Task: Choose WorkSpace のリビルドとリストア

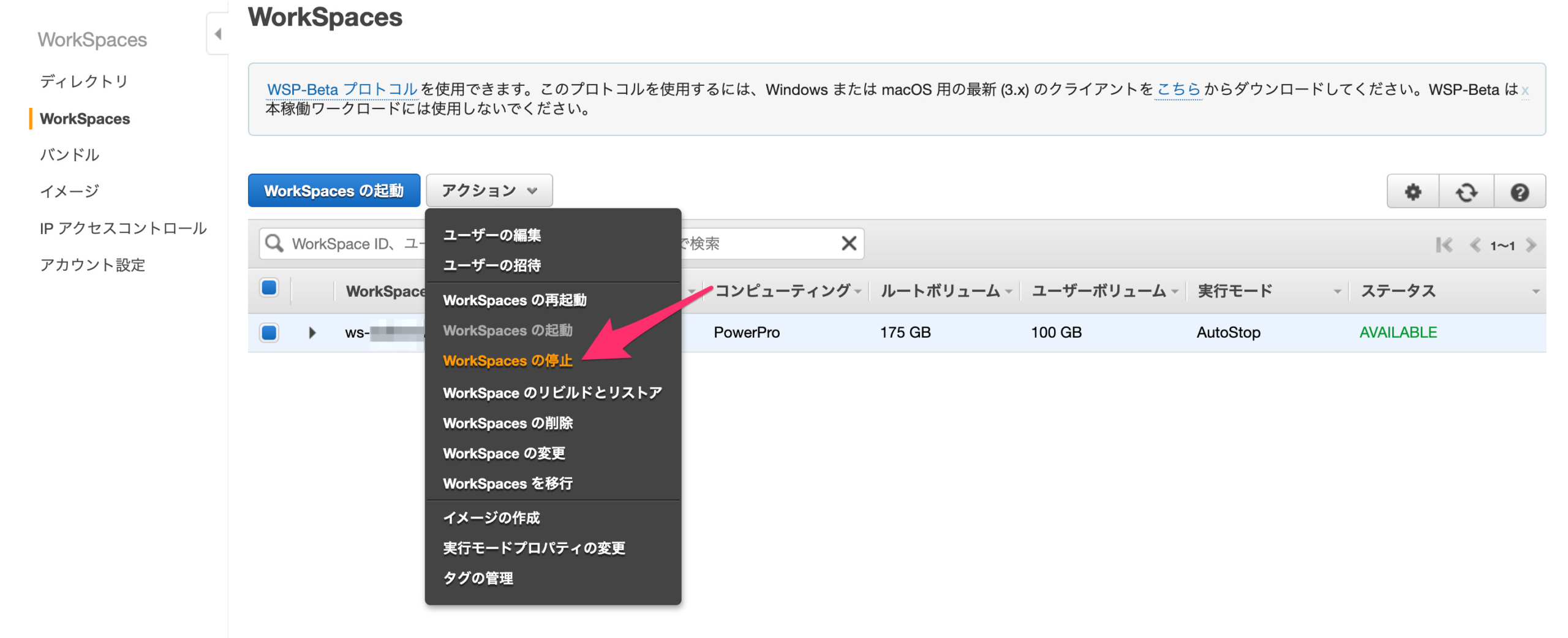Action: (552, 393)
